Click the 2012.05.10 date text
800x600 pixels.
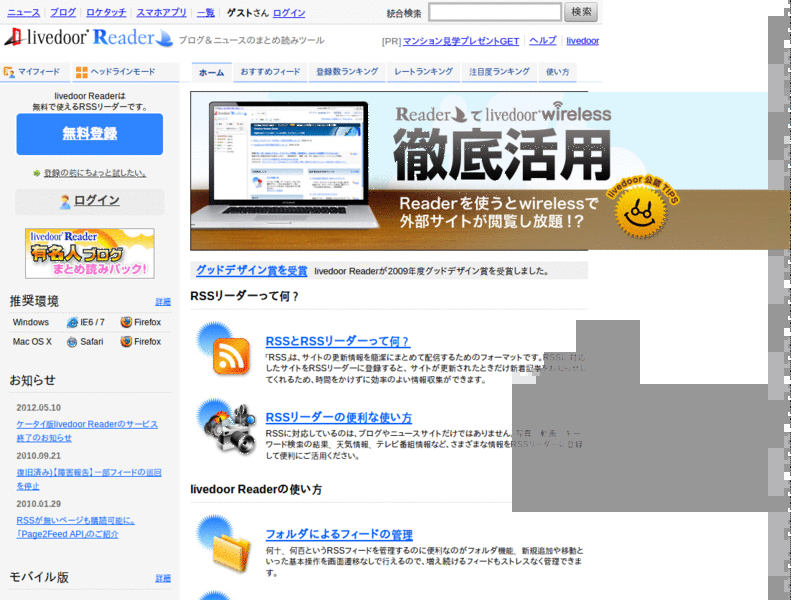[38, 408]
